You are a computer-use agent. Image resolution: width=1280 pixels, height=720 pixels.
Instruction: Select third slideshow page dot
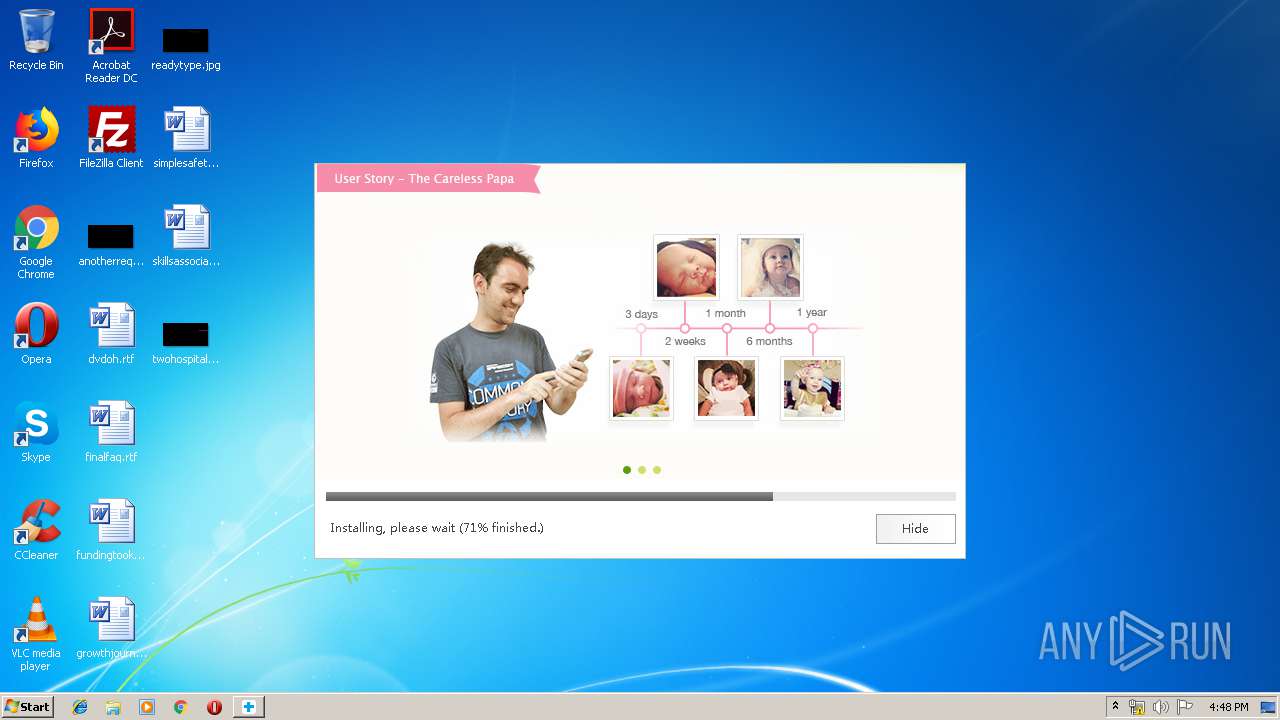pos(657,470)
